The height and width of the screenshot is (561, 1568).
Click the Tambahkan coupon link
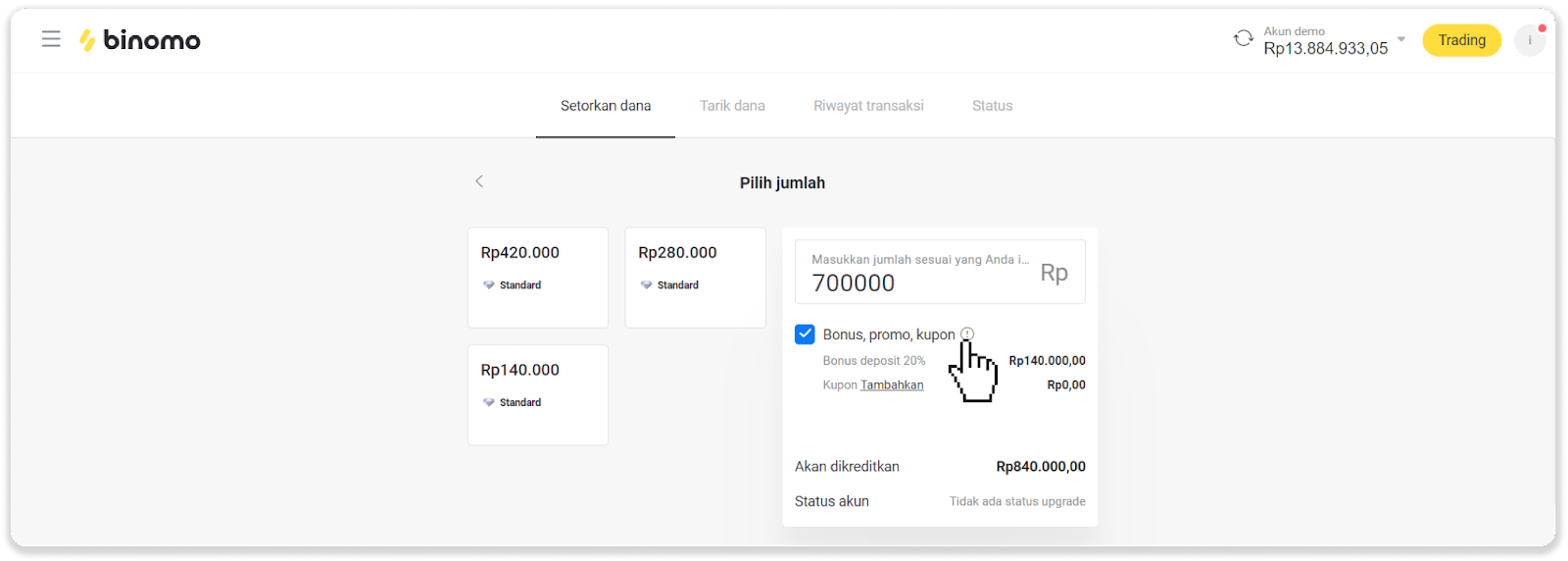892,385
